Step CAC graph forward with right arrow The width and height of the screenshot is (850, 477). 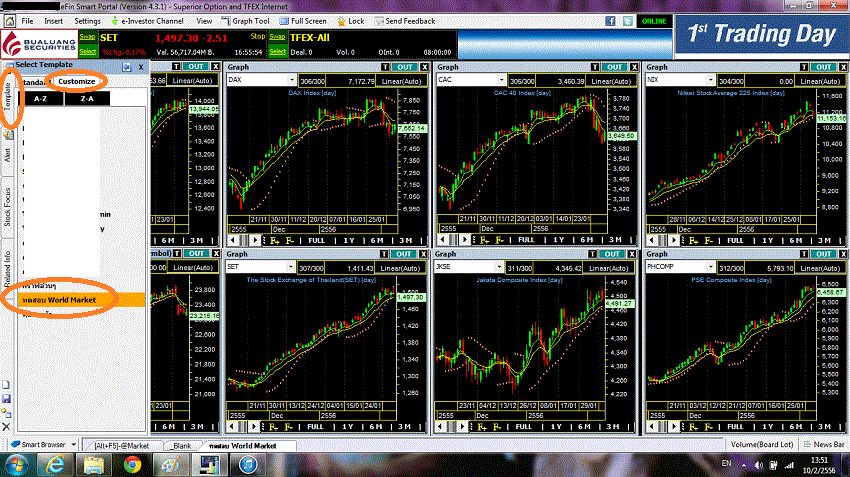[x=465, y=240]
